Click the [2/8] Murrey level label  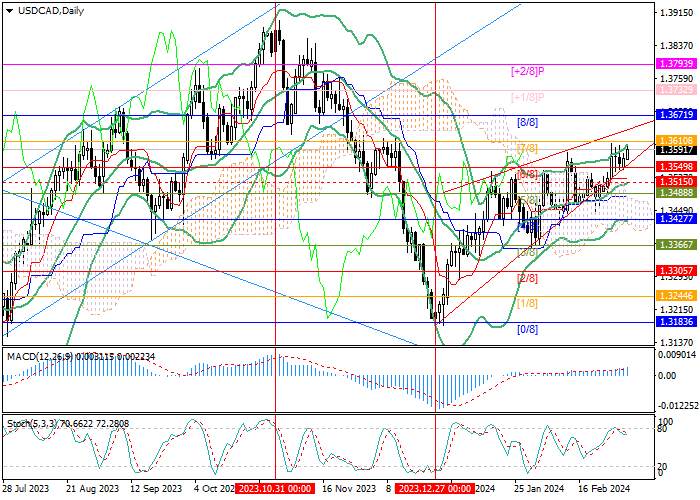coord(527,278)
